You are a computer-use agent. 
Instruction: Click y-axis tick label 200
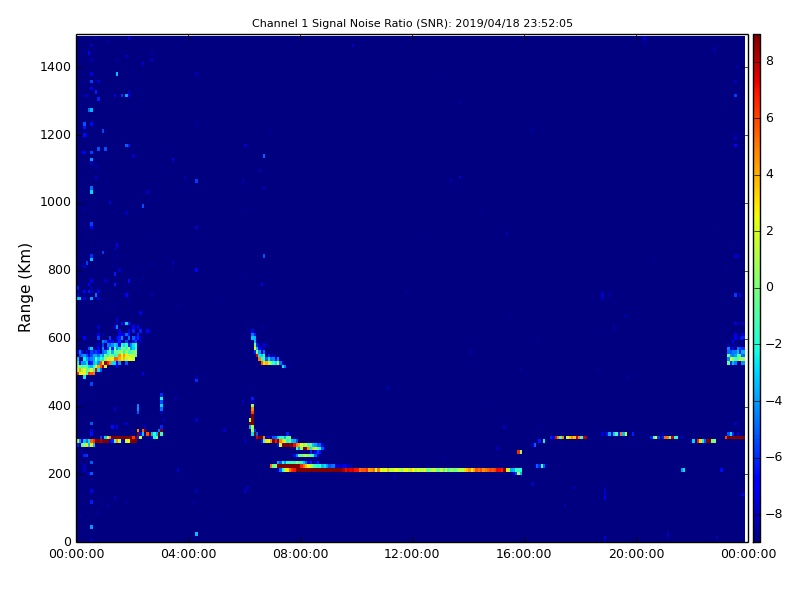pyautogui.click(x=59, y=473)
